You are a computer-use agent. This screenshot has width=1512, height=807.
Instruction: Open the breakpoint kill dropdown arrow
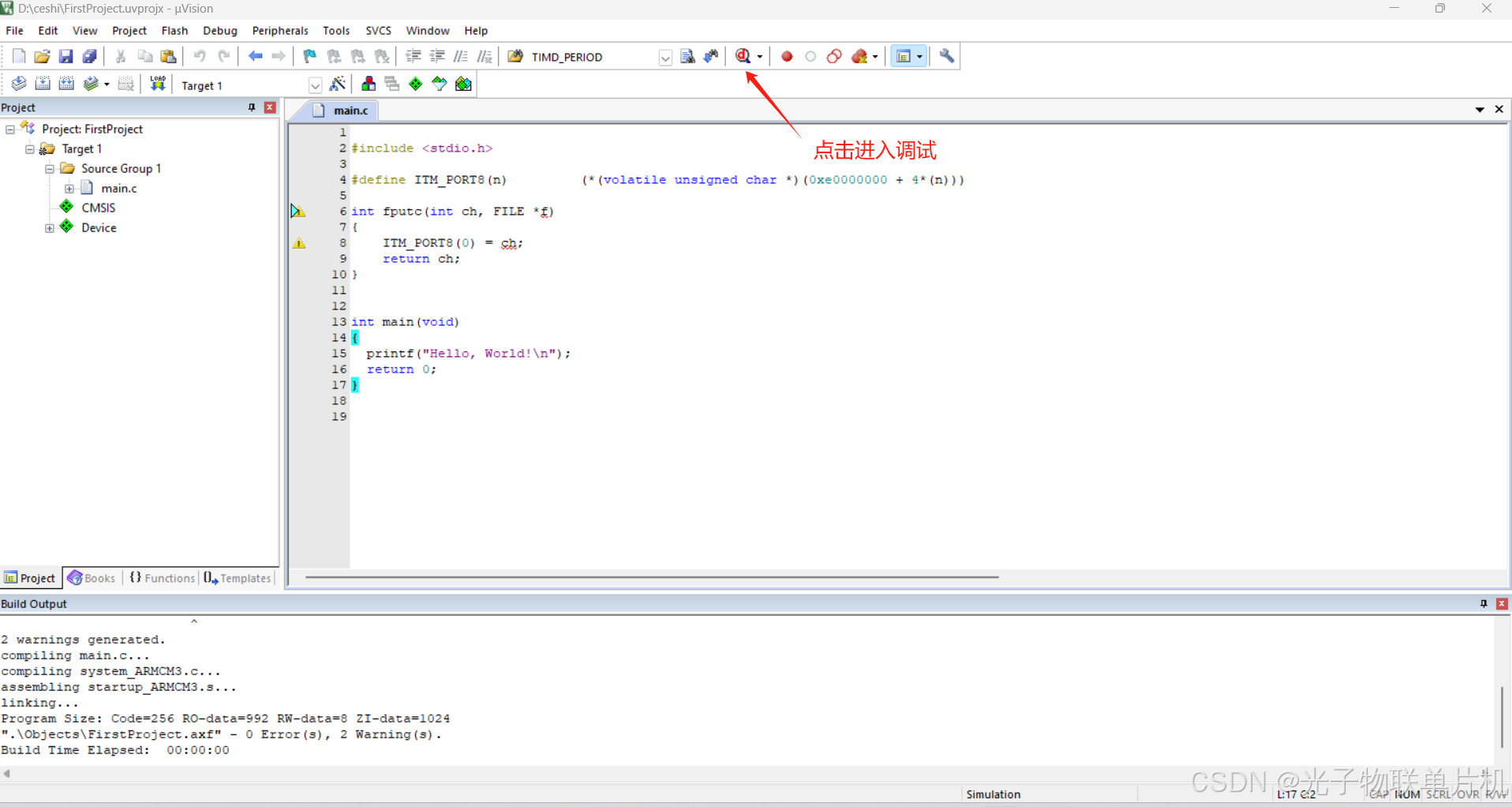click(x=875, y=57)
